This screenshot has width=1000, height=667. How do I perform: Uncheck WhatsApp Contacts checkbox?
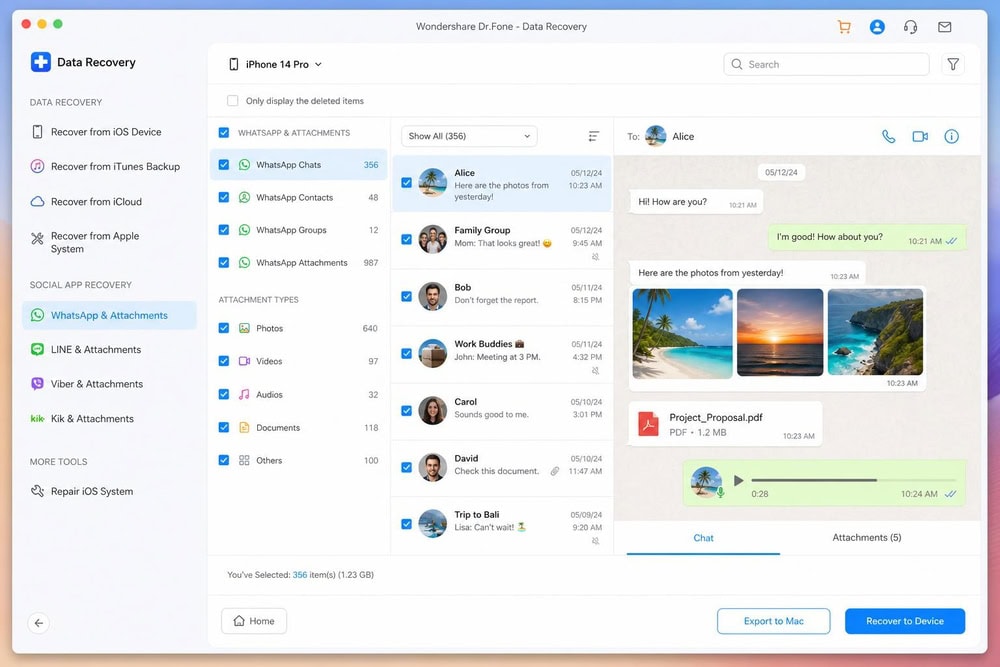point(224,197)
